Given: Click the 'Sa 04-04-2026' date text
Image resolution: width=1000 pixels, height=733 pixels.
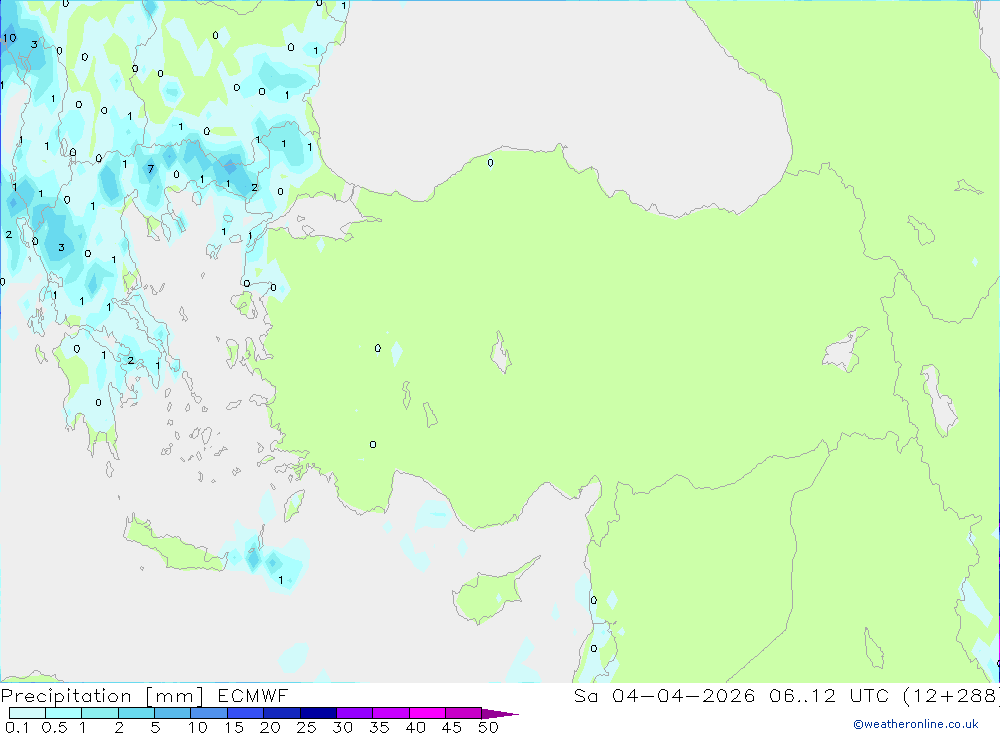Looking at the screenshot, I should coord(664,695).
